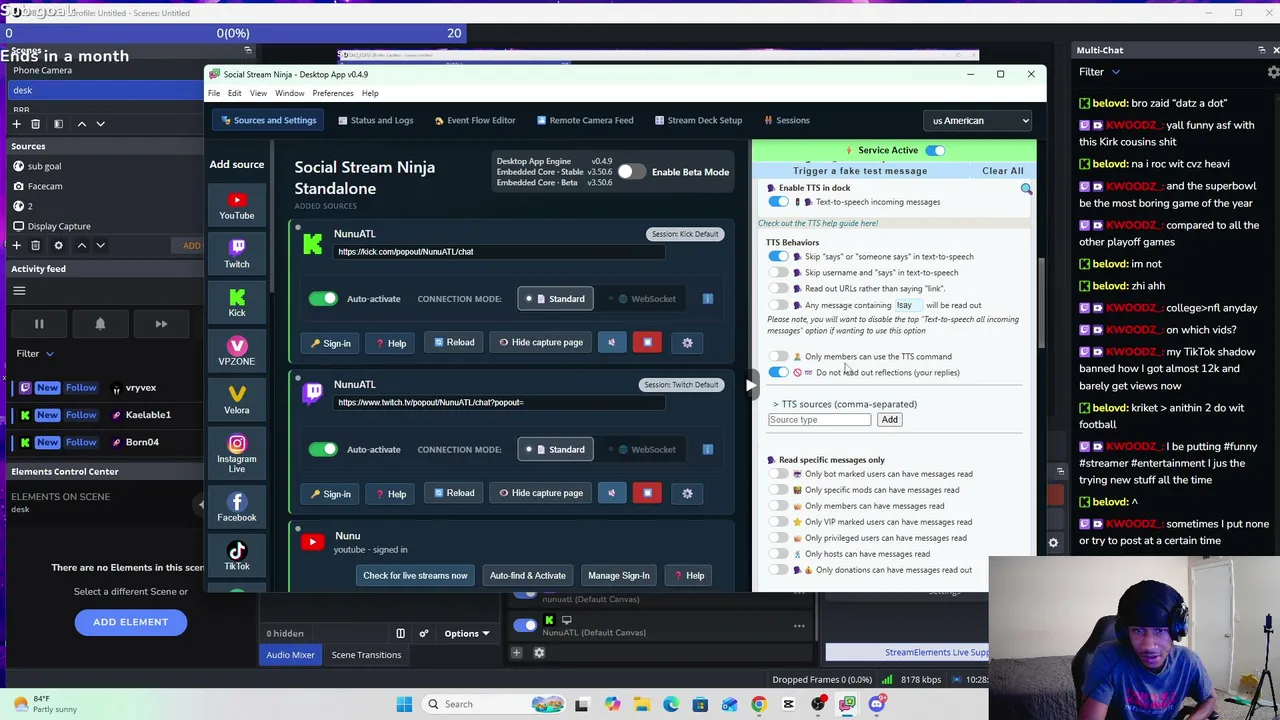
Task: Switch to Scene Transitions tab in OBS
Action: [366, 655]
